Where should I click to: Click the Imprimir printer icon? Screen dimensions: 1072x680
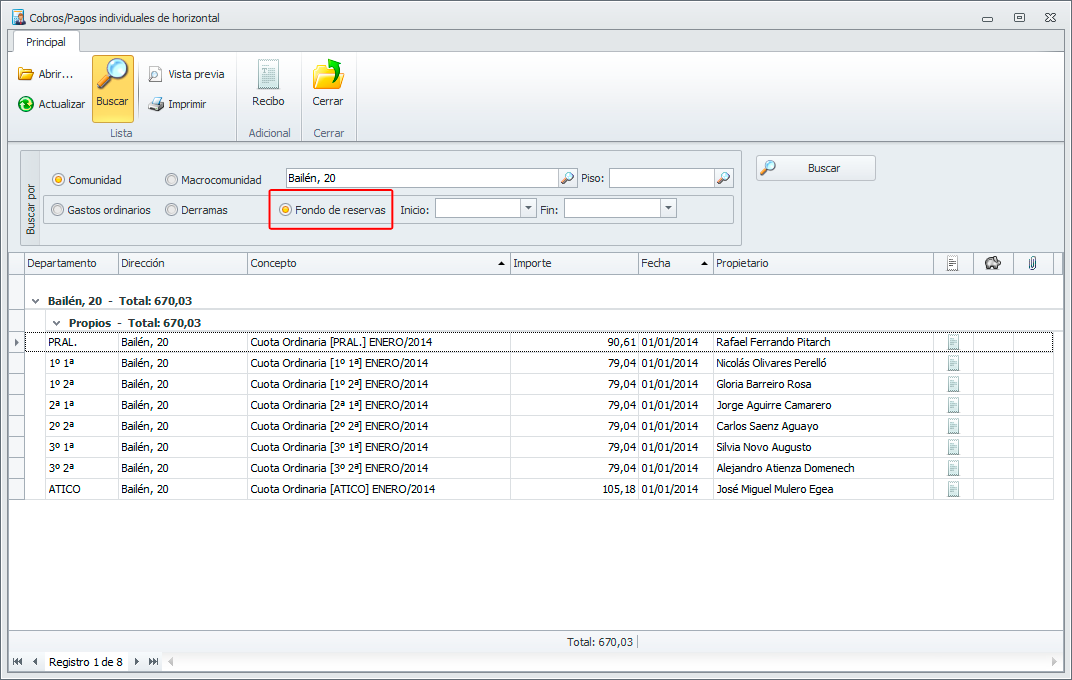[x=156, y=104]
